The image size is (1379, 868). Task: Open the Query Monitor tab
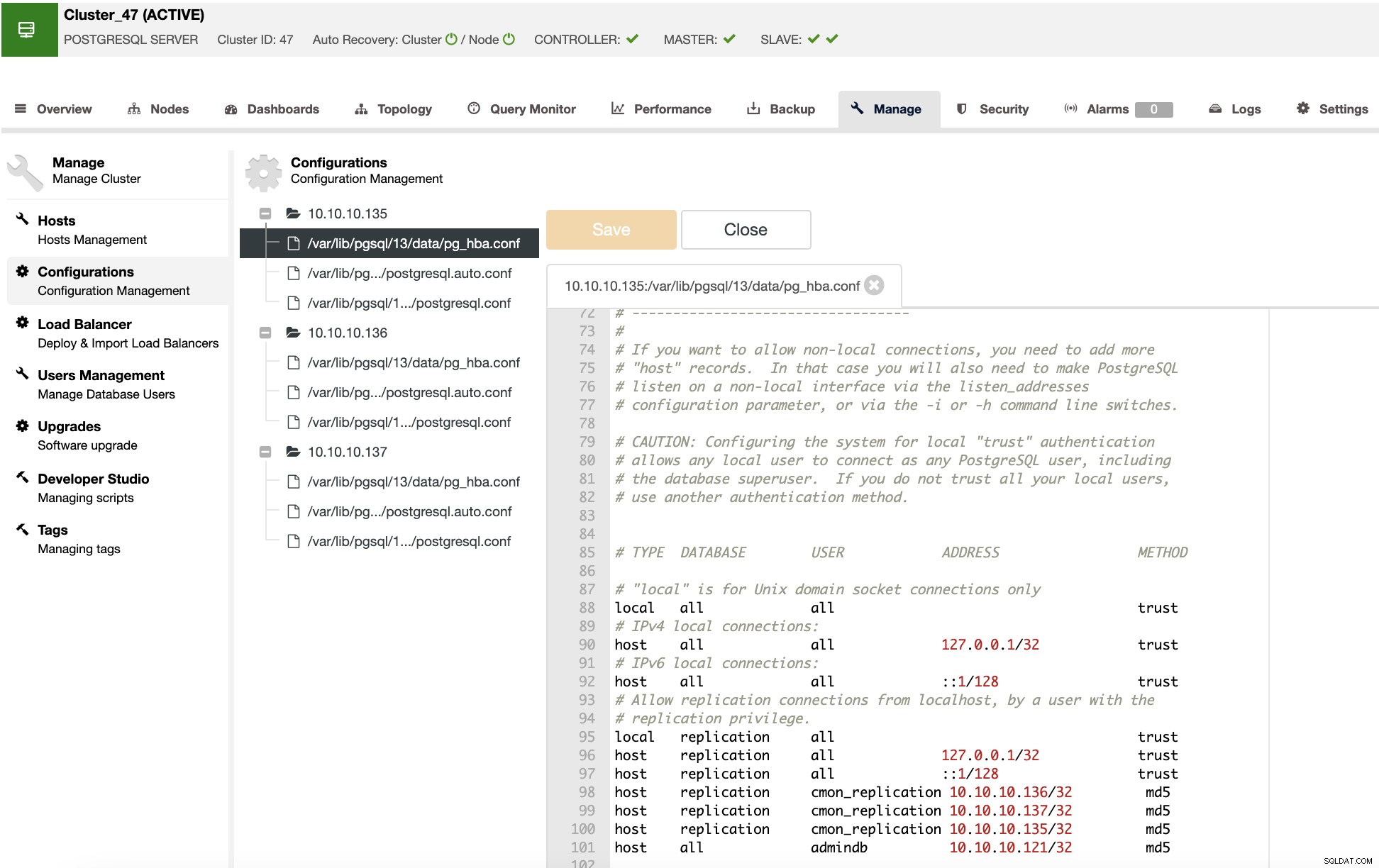coord(521,109)
